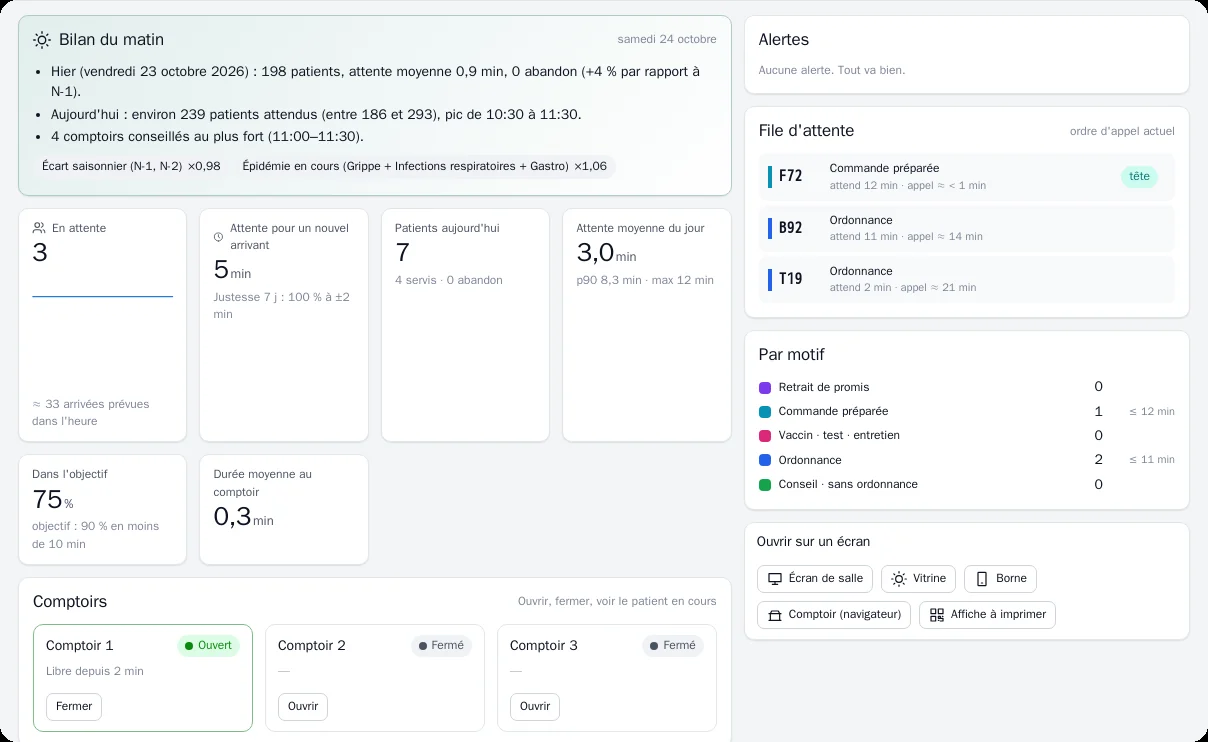
Task: Click the Patients aujourd'hui value 7
Action: [x=402, y=253]
